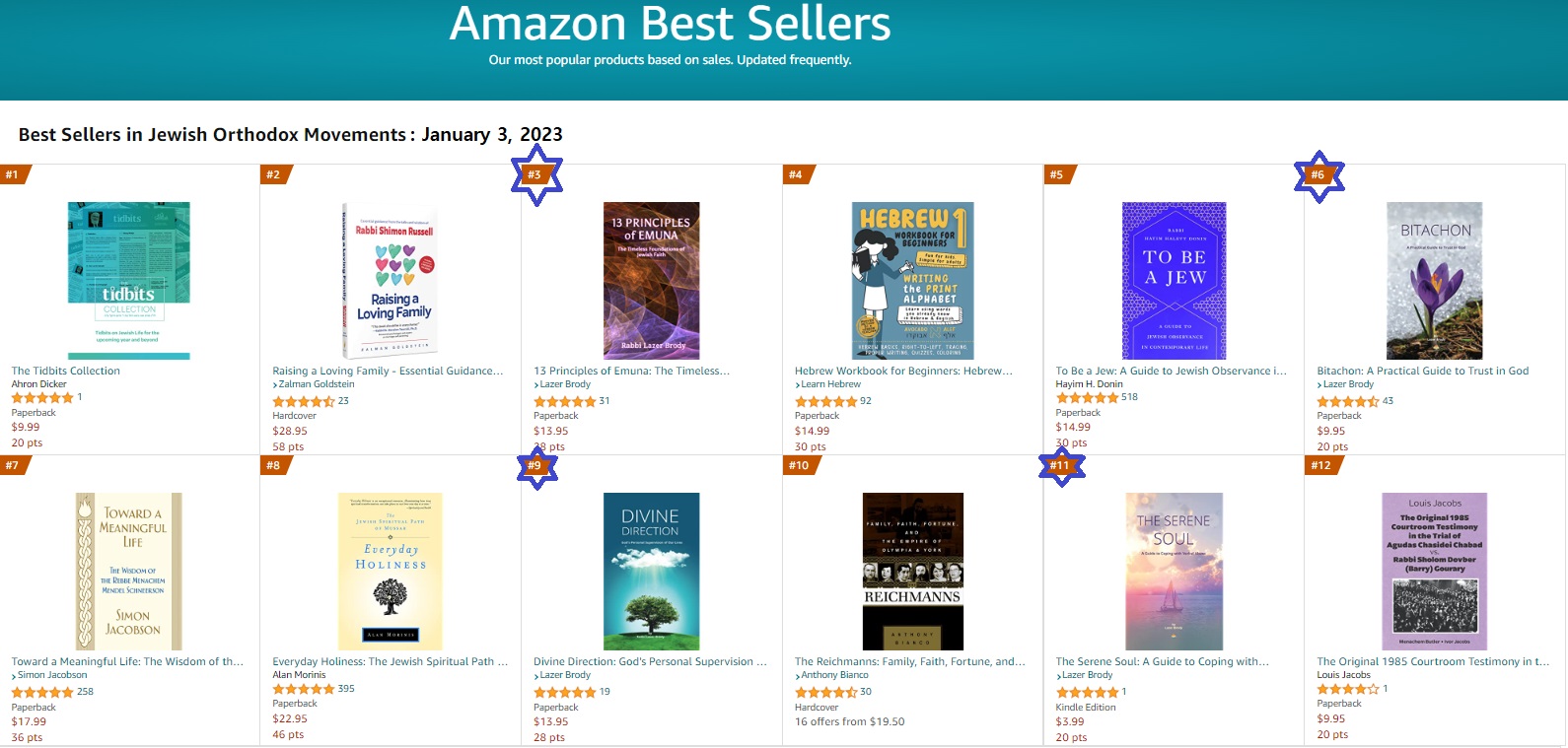This screenshot has width=1568, height=748.
Task: Open 'Divine Direction' title link
Action: point(649,661)
